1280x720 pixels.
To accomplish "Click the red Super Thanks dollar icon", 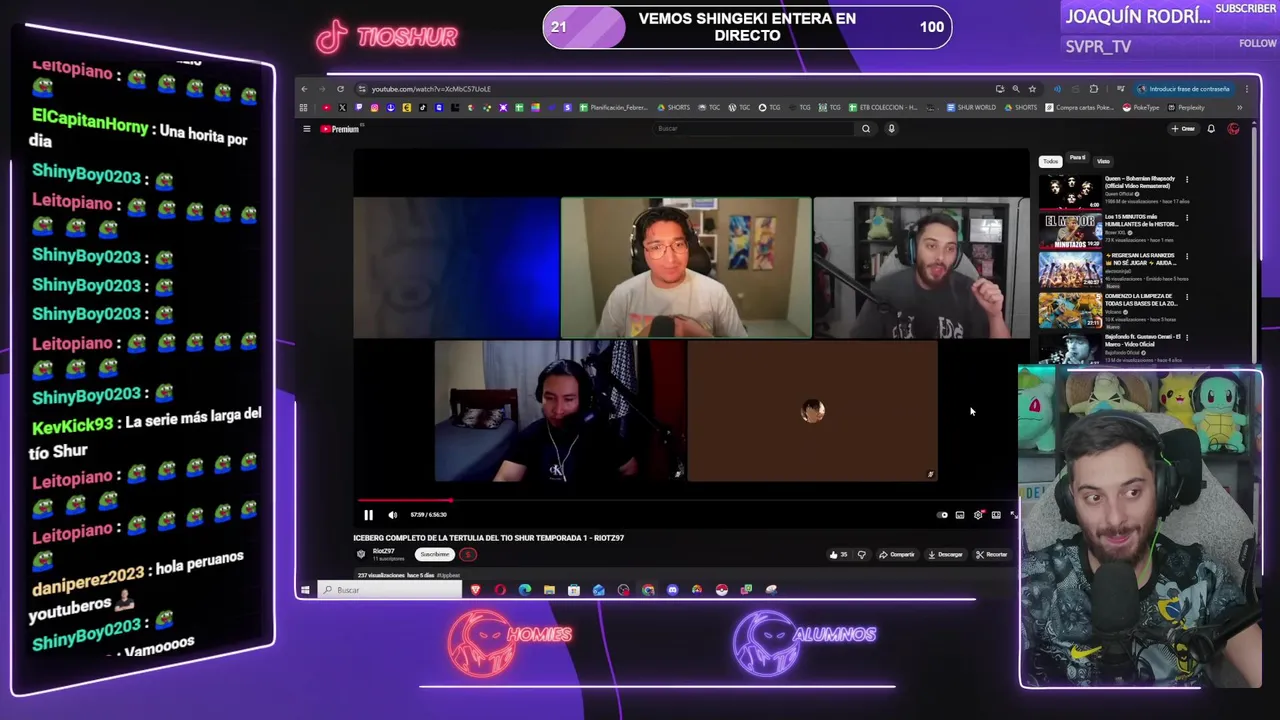I will [x=468, y=554].
